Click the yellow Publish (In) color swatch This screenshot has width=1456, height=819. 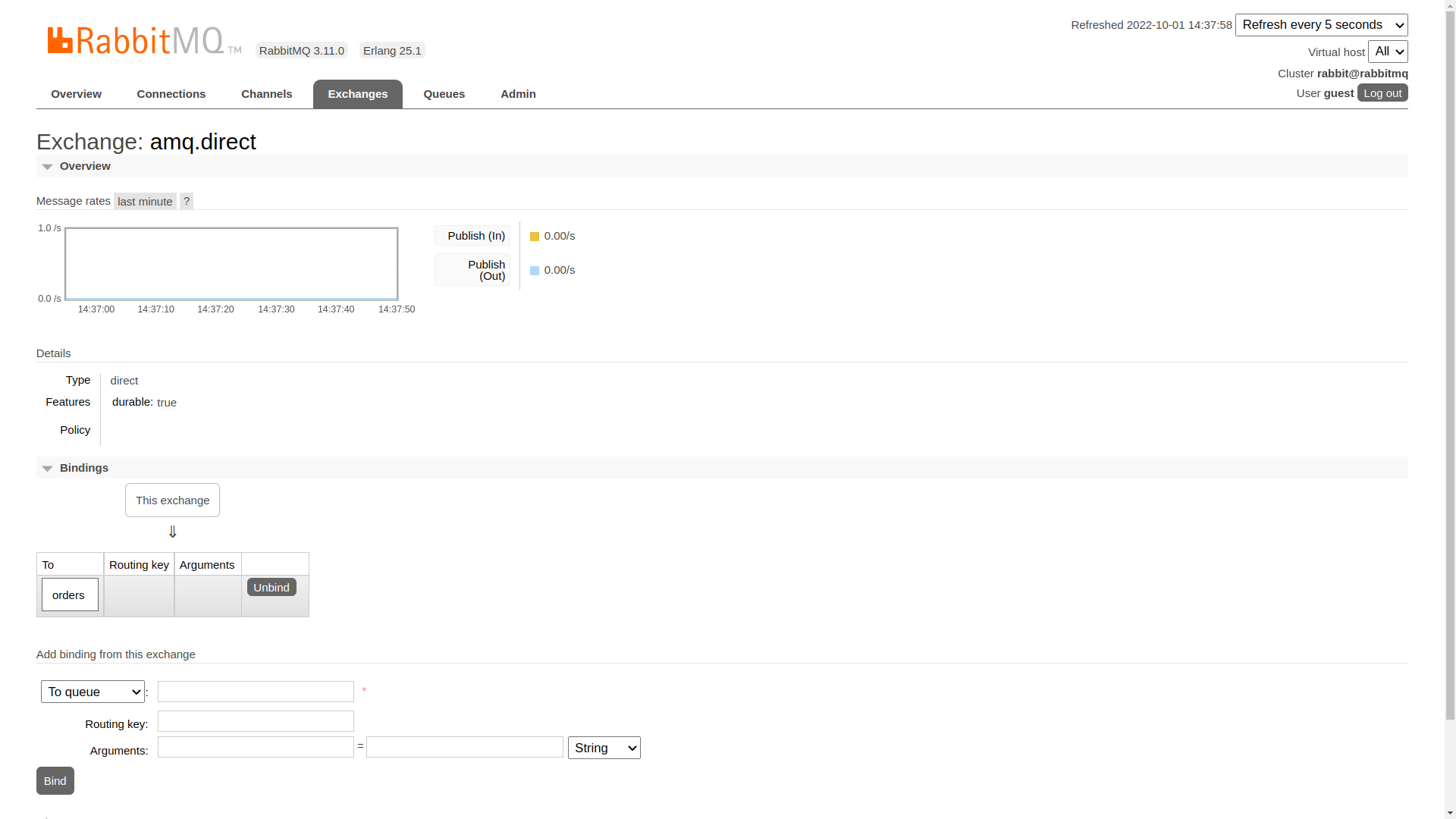tap(535, 237)
